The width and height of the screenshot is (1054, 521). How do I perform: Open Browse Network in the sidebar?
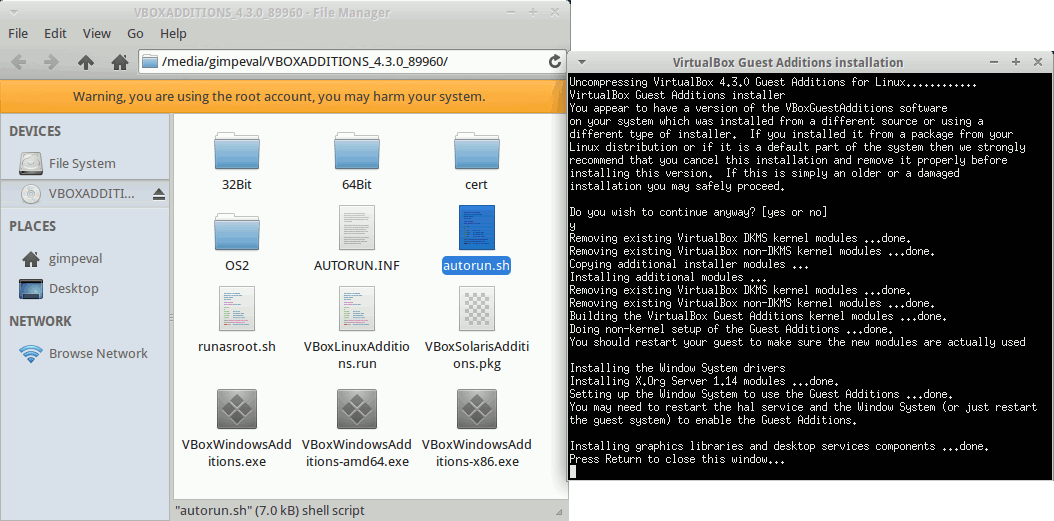(85, 354)
